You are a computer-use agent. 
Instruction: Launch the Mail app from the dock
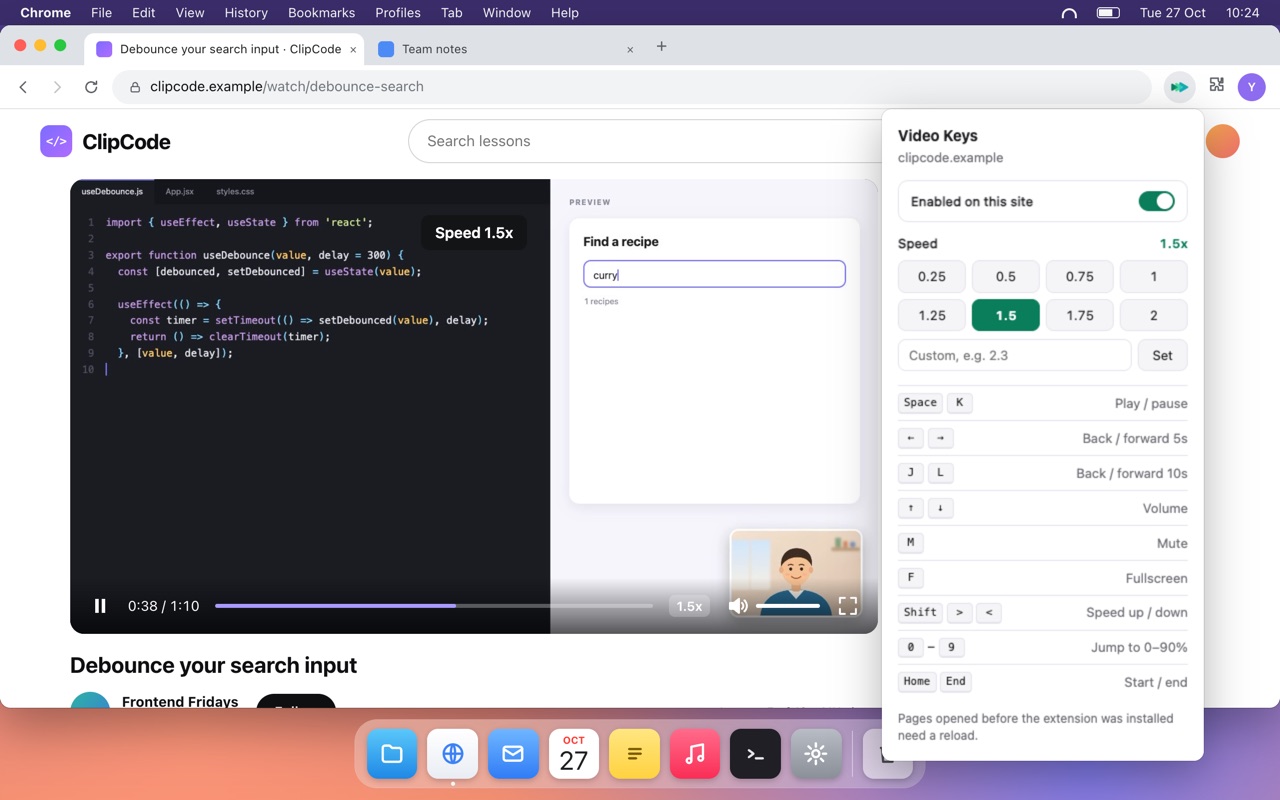513,754
